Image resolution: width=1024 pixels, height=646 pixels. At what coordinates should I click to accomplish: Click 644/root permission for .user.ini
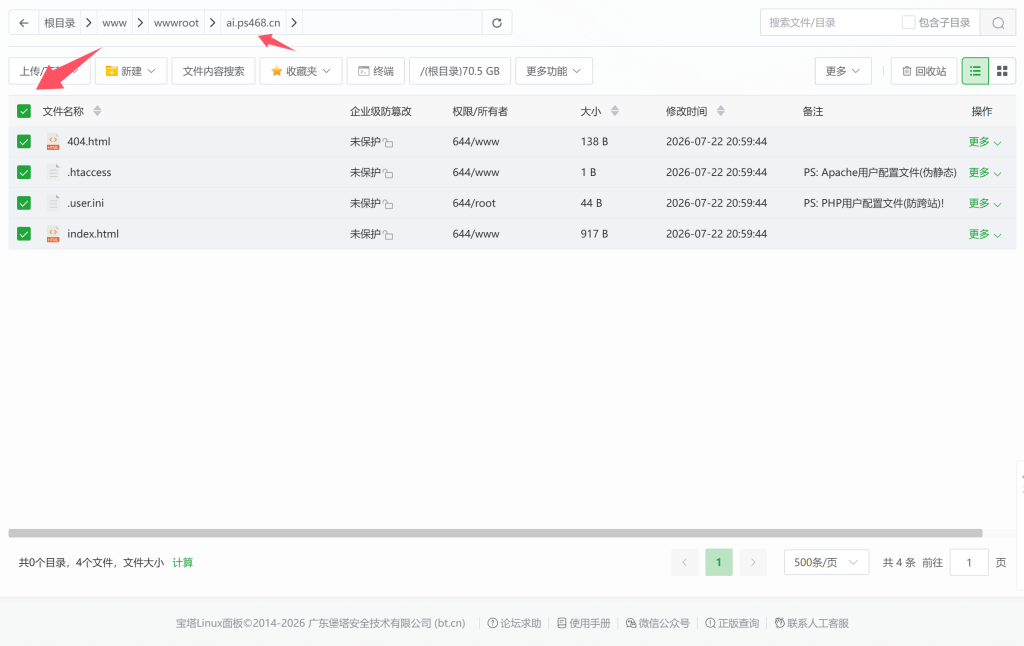(x=474, y=203)
